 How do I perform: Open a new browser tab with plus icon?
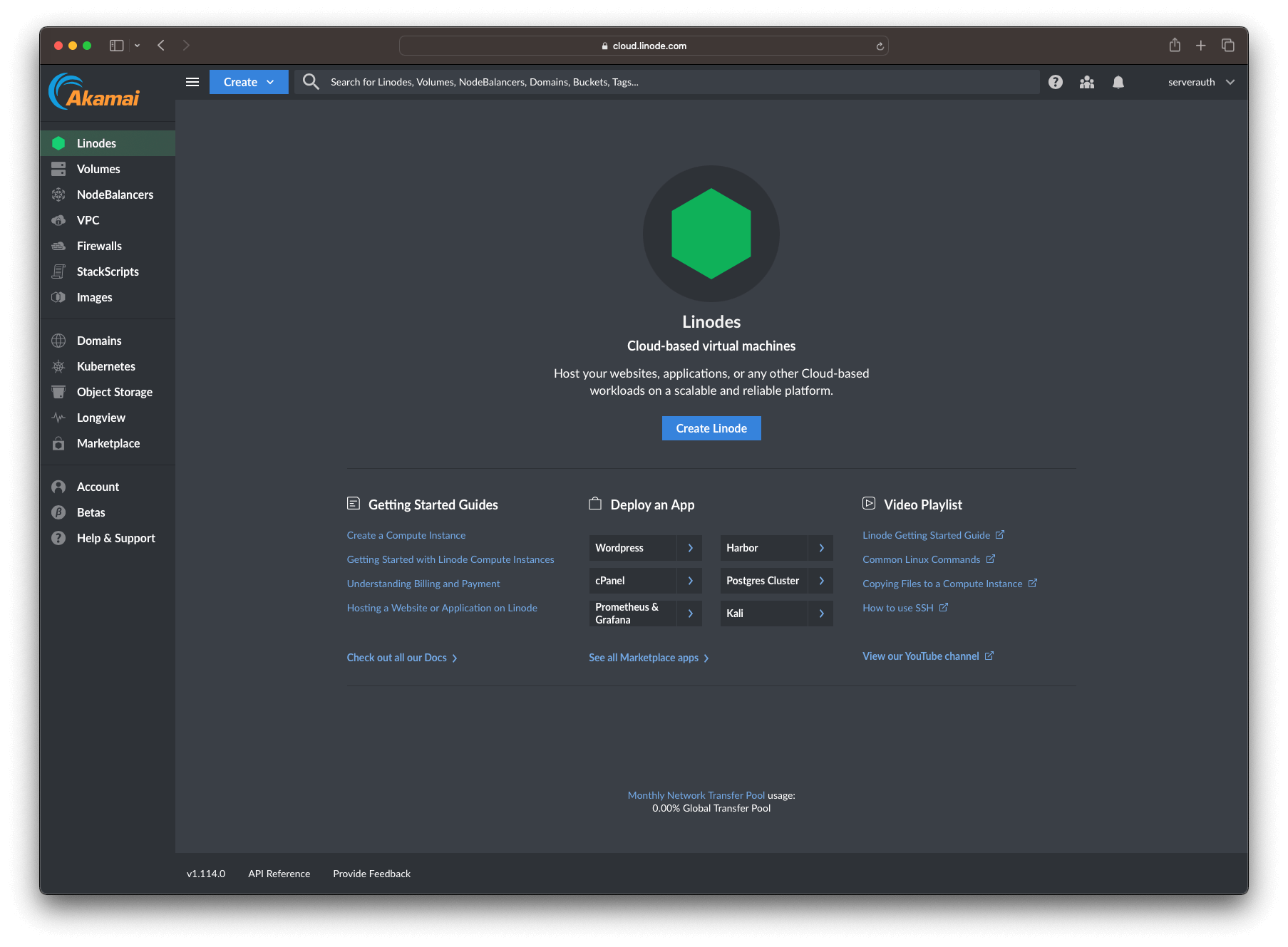click(x=1201, y=46)
